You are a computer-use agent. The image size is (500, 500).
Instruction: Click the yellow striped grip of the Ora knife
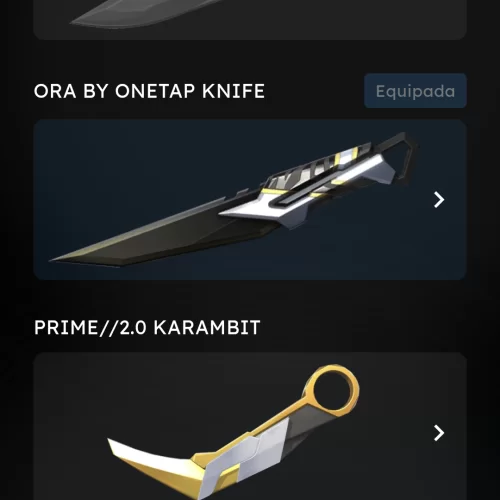(320, 167)
